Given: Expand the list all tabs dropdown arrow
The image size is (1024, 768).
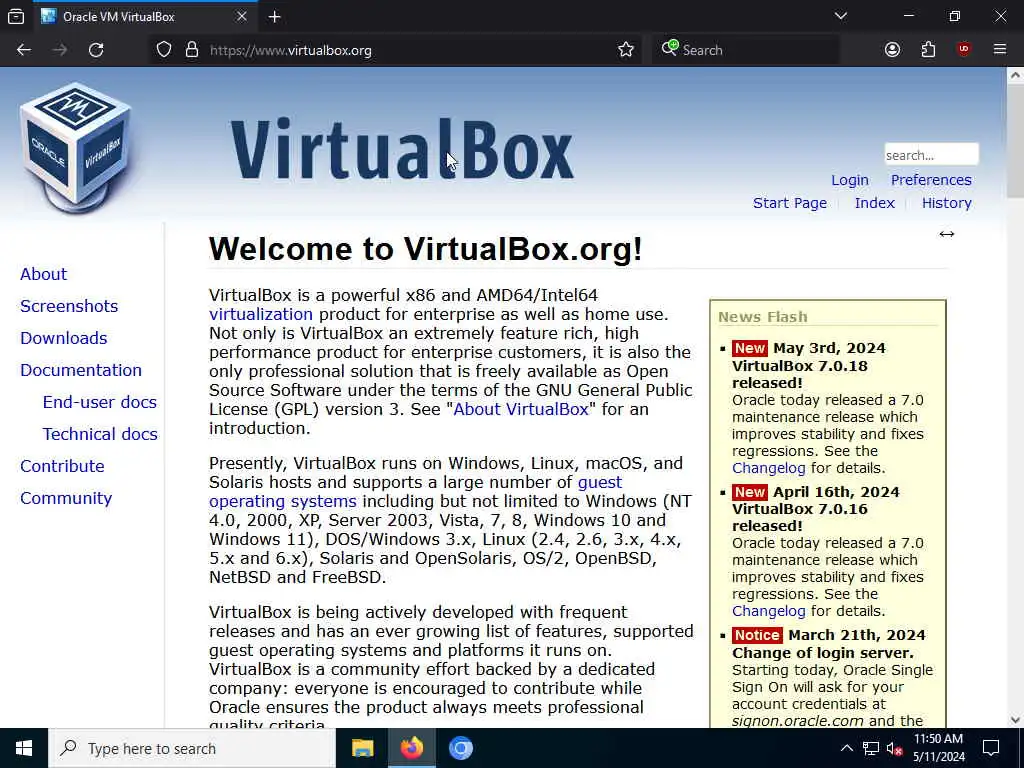Looking at the screenshot, I should tap(840, 16).
